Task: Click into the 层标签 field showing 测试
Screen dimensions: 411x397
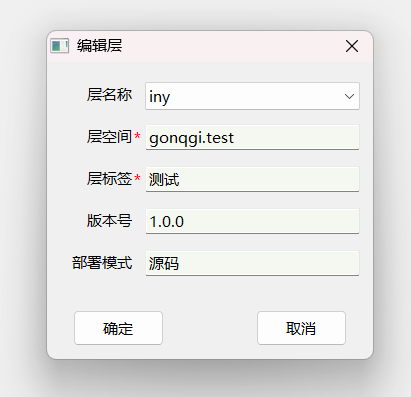Action: (252, 179)
